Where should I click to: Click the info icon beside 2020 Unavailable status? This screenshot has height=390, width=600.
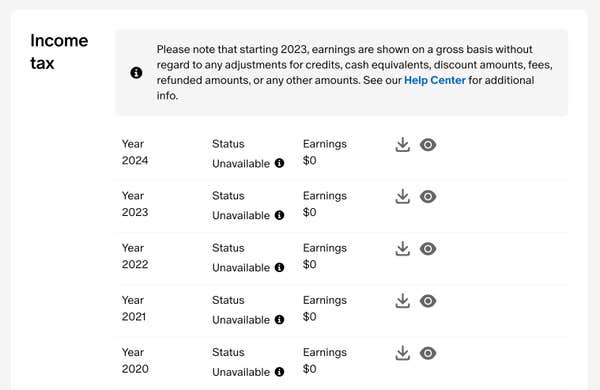click(280, 372)
